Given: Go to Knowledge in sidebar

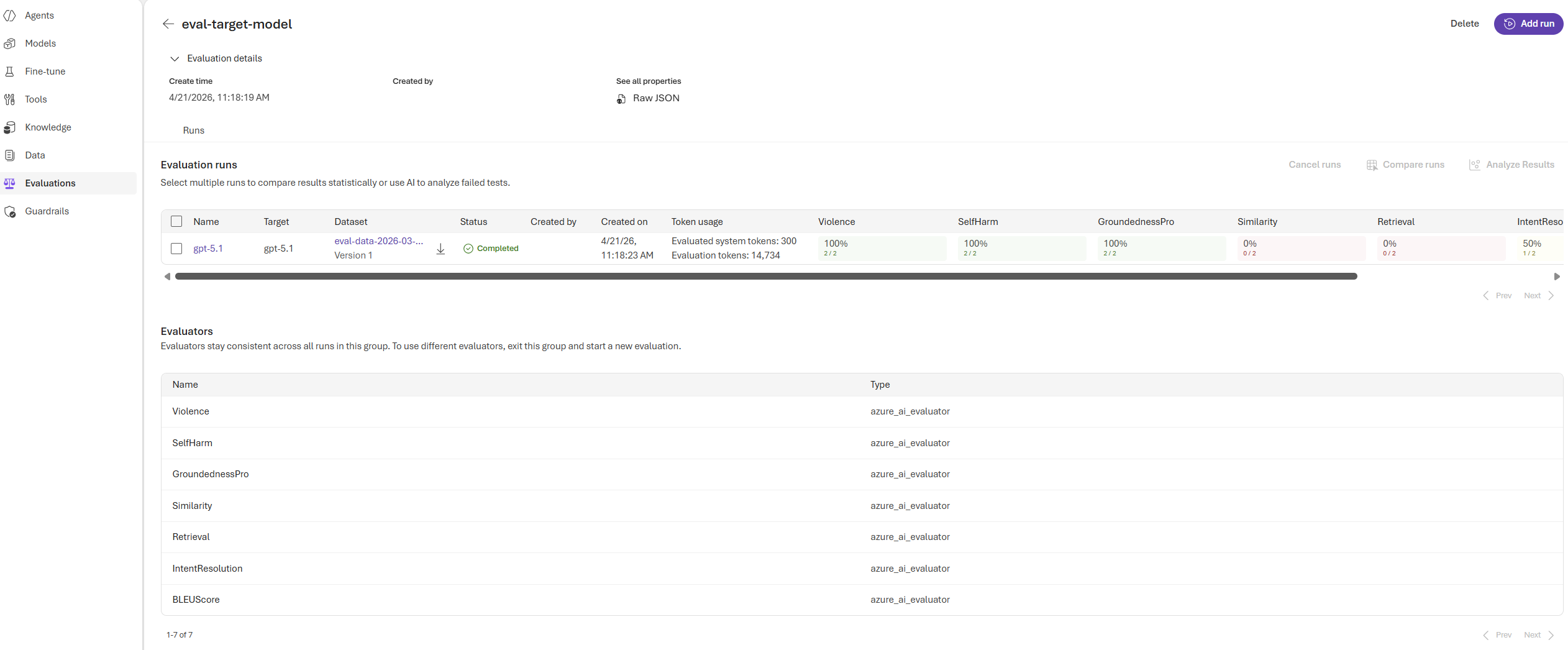Looking at the screenshot, I should click(48, 127).
